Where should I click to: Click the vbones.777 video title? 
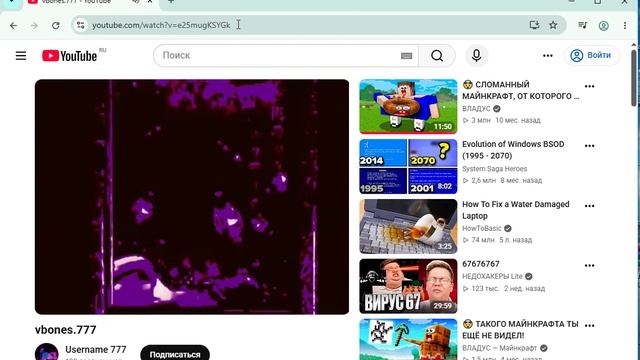tap(66, 330)
